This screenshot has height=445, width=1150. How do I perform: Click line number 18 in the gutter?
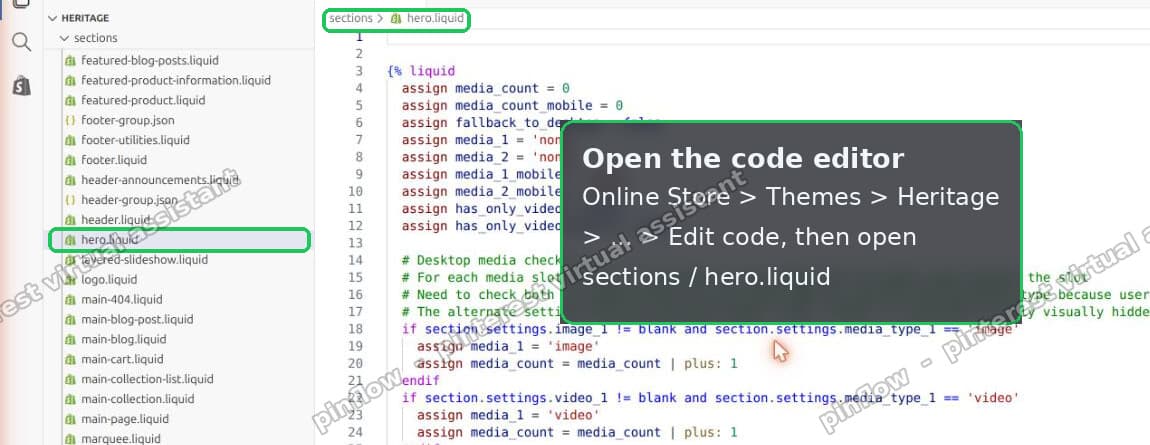click(356, 329)
